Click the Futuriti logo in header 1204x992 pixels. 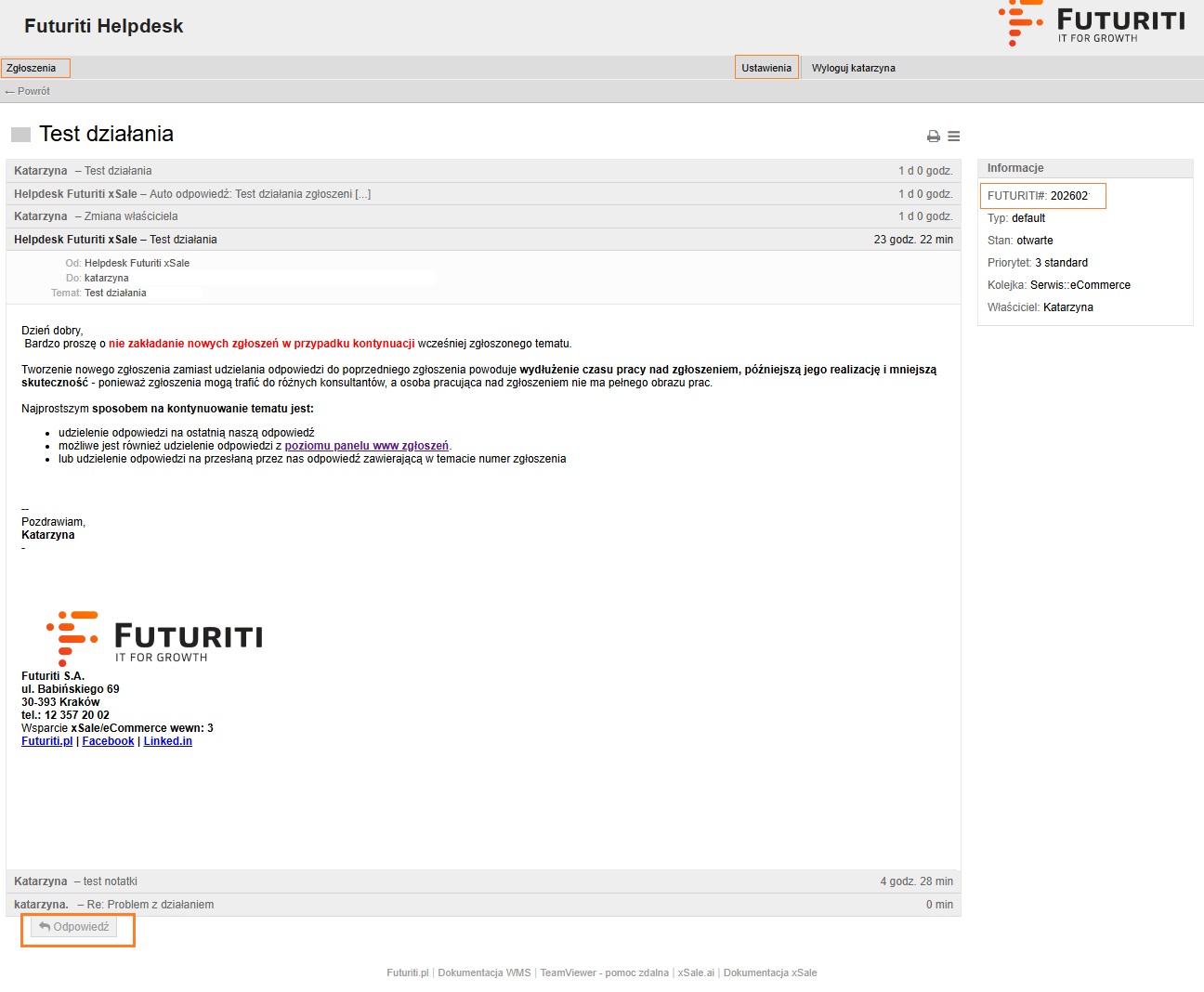(1092, 25)
